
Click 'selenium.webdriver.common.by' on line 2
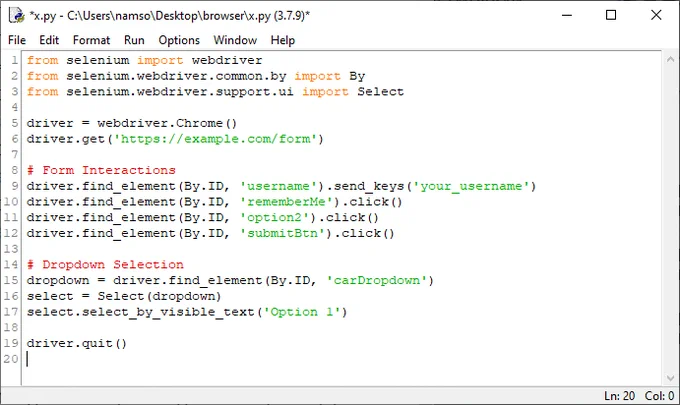176,76
